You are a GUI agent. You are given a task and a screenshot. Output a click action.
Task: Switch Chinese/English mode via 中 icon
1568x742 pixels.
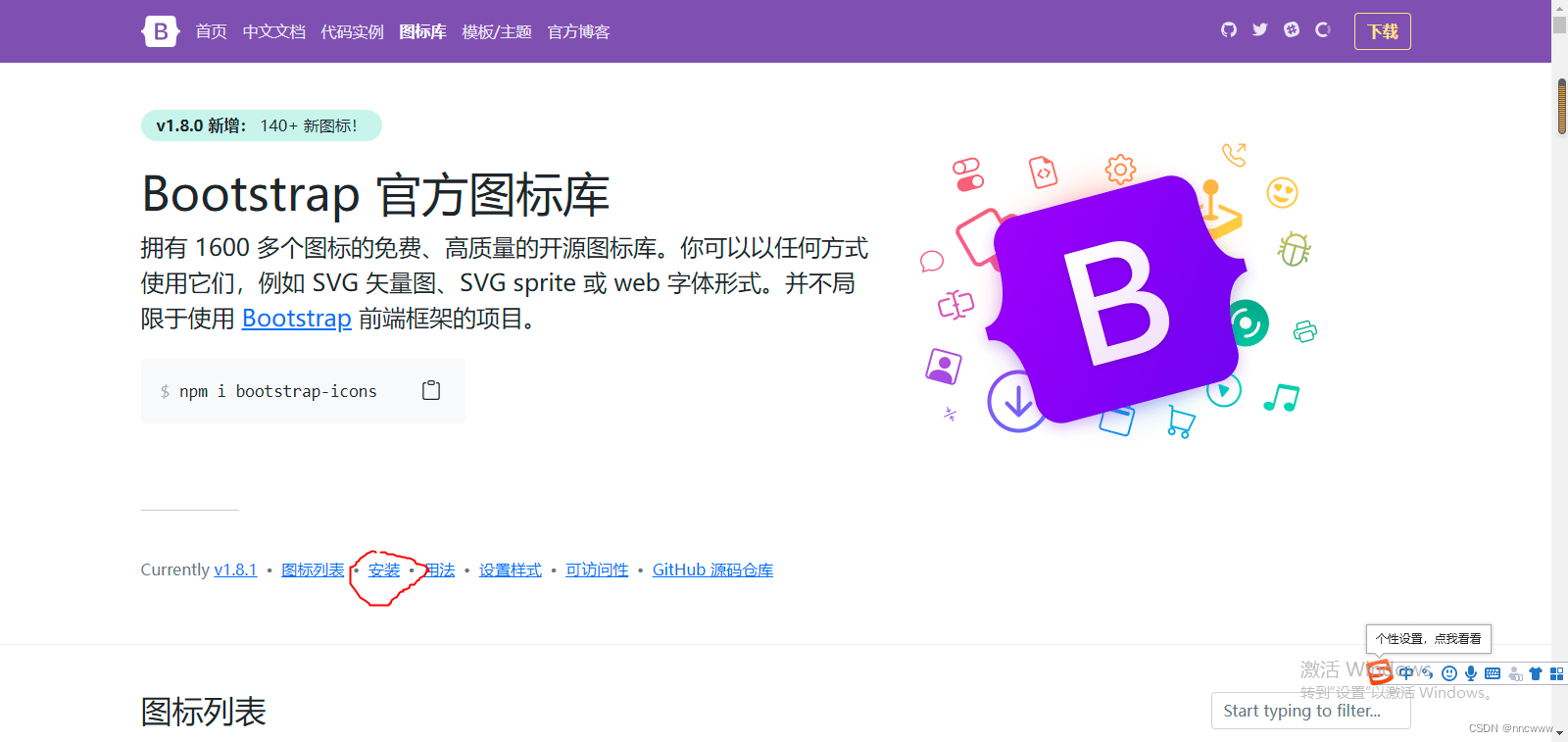click(1407, 672)
